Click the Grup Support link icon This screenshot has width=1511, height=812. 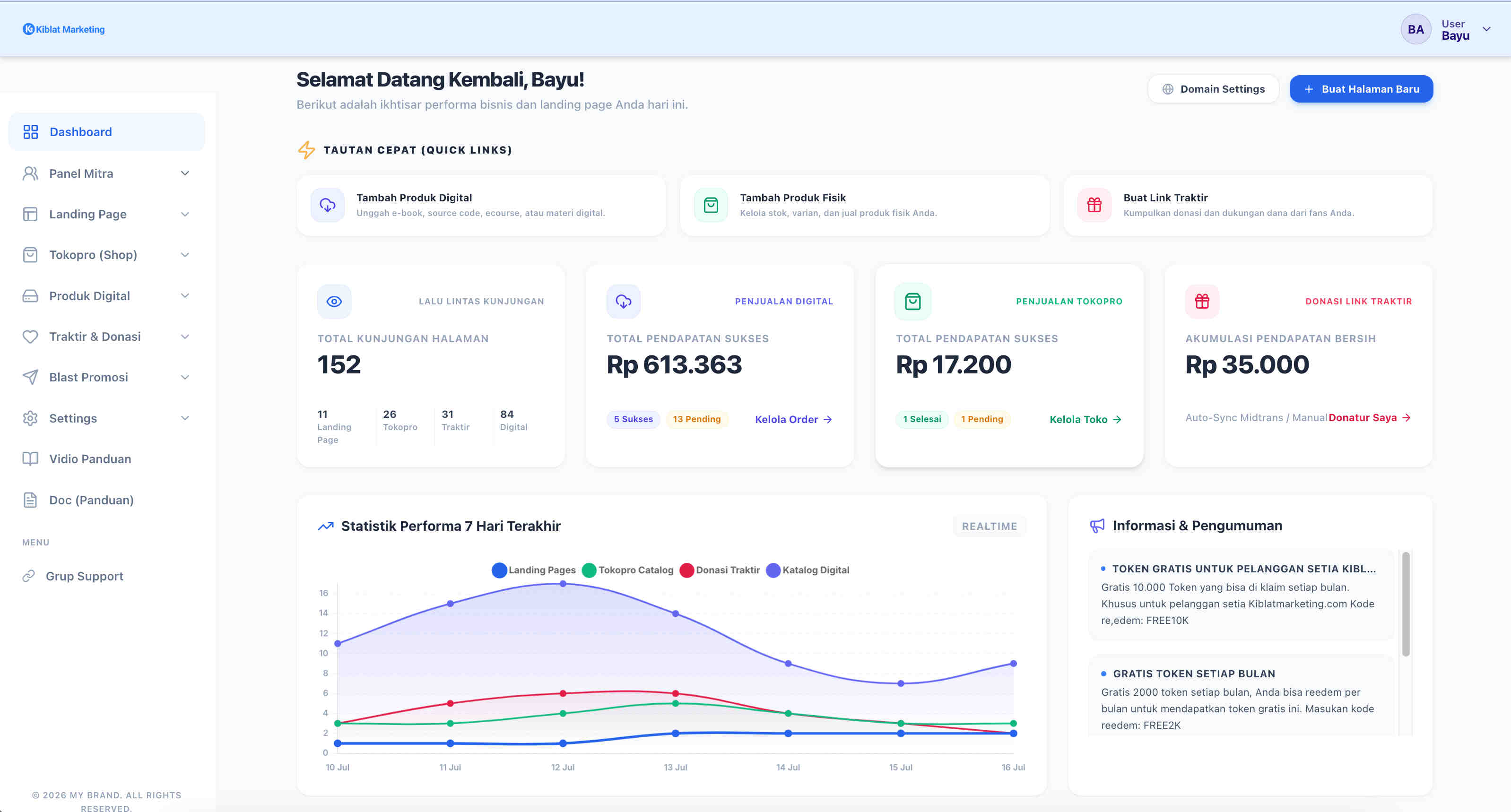(x=29, y=576)
